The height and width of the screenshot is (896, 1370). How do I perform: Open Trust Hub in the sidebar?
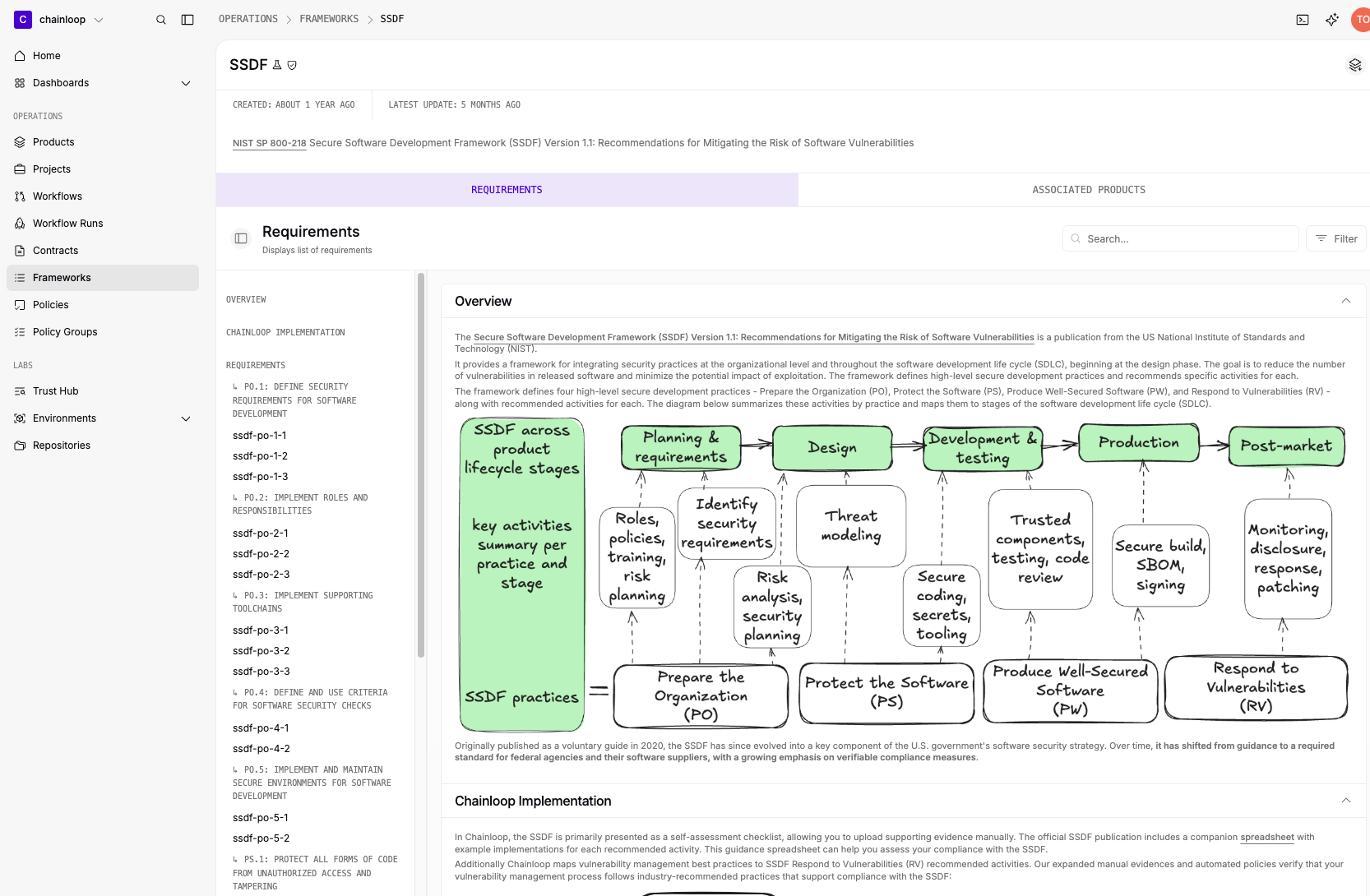(103, 391)
